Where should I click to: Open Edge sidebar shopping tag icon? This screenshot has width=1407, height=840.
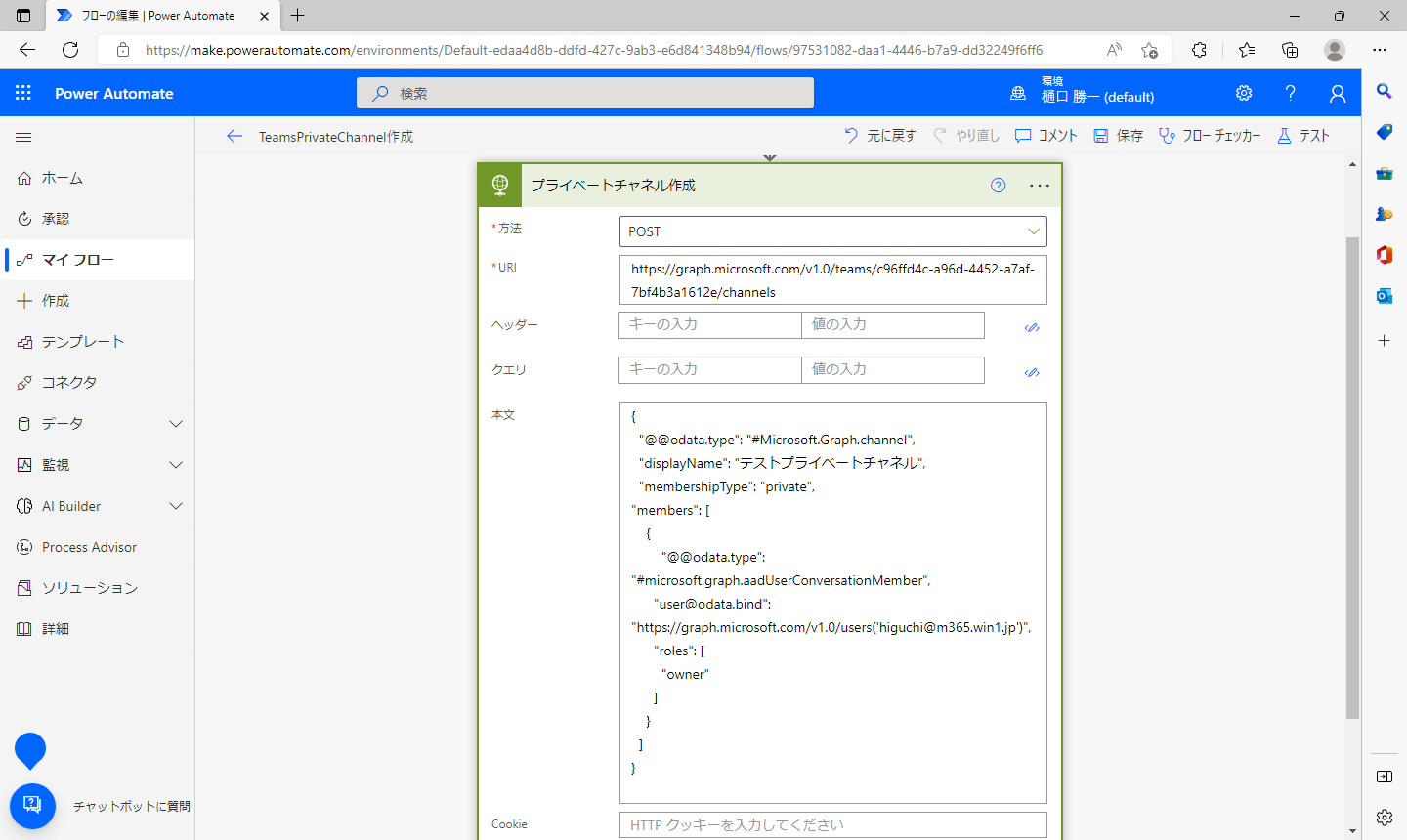coord(1385,132)
